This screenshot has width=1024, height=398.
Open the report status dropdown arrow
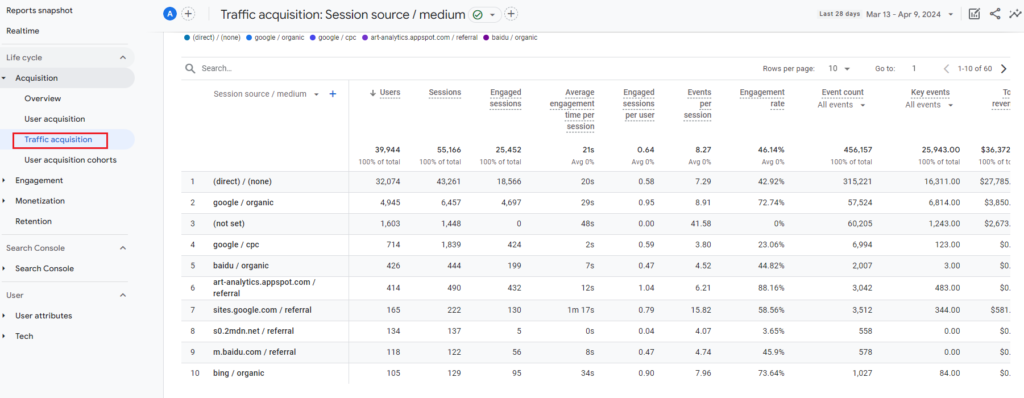coord(492,14)
